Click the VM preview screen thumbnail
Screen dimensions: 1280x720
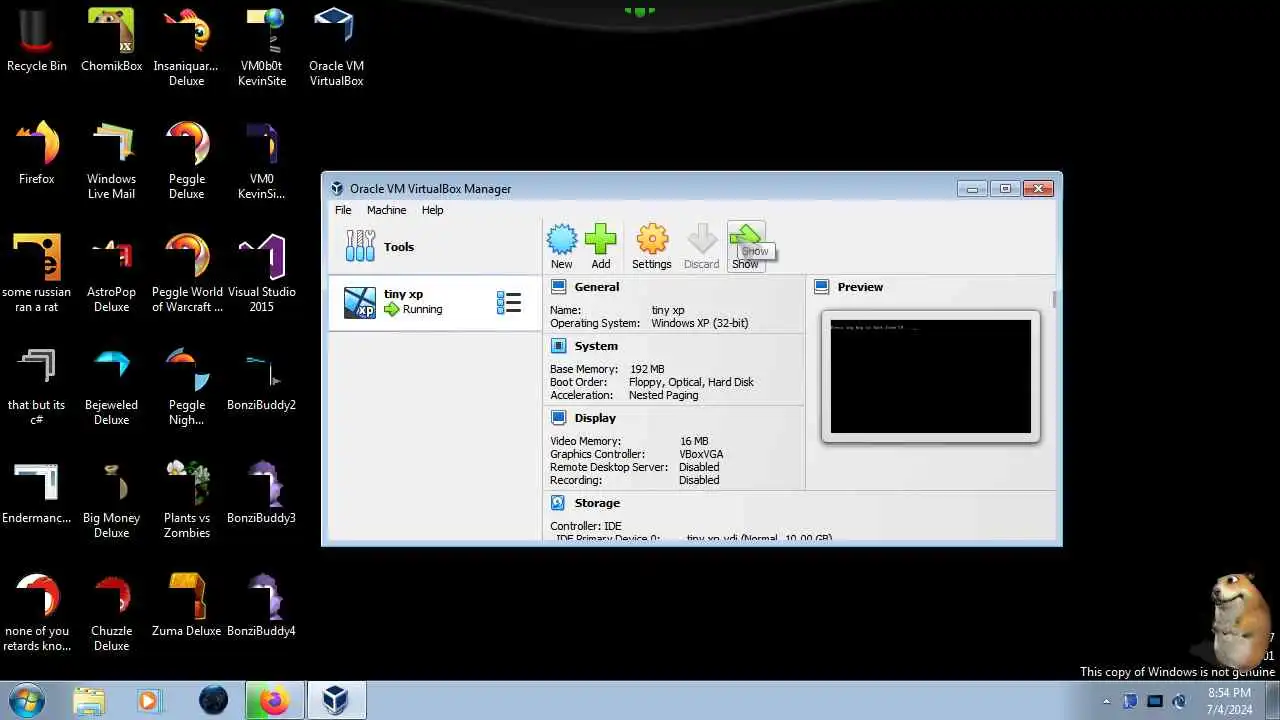(x=930, y=376)
